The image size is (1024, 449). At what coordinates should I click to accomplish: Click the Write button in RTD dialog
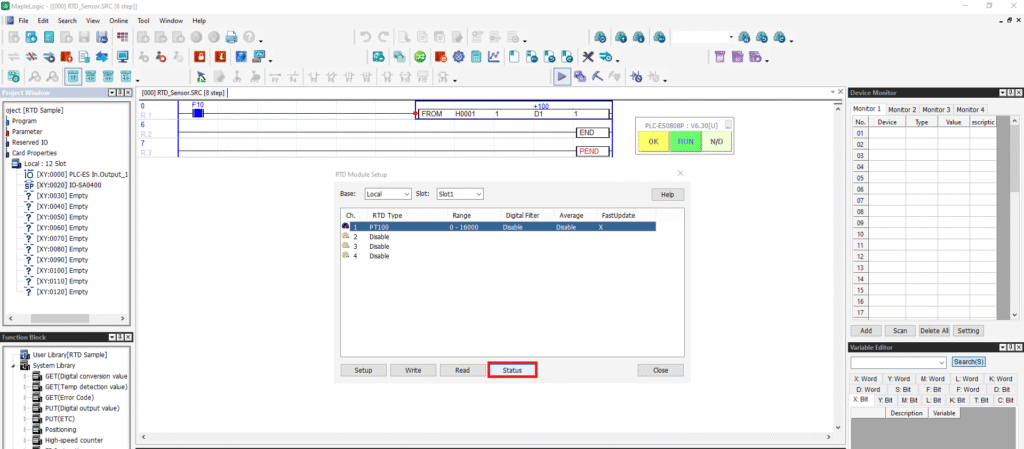[x=413, y=370]
